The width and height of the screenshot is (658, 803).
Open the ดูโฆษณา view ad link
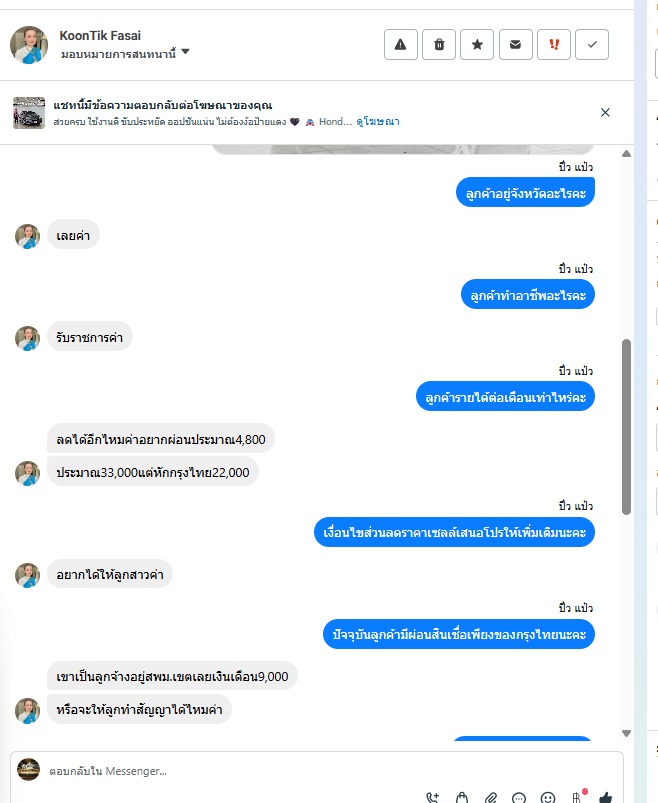(378, 121)
